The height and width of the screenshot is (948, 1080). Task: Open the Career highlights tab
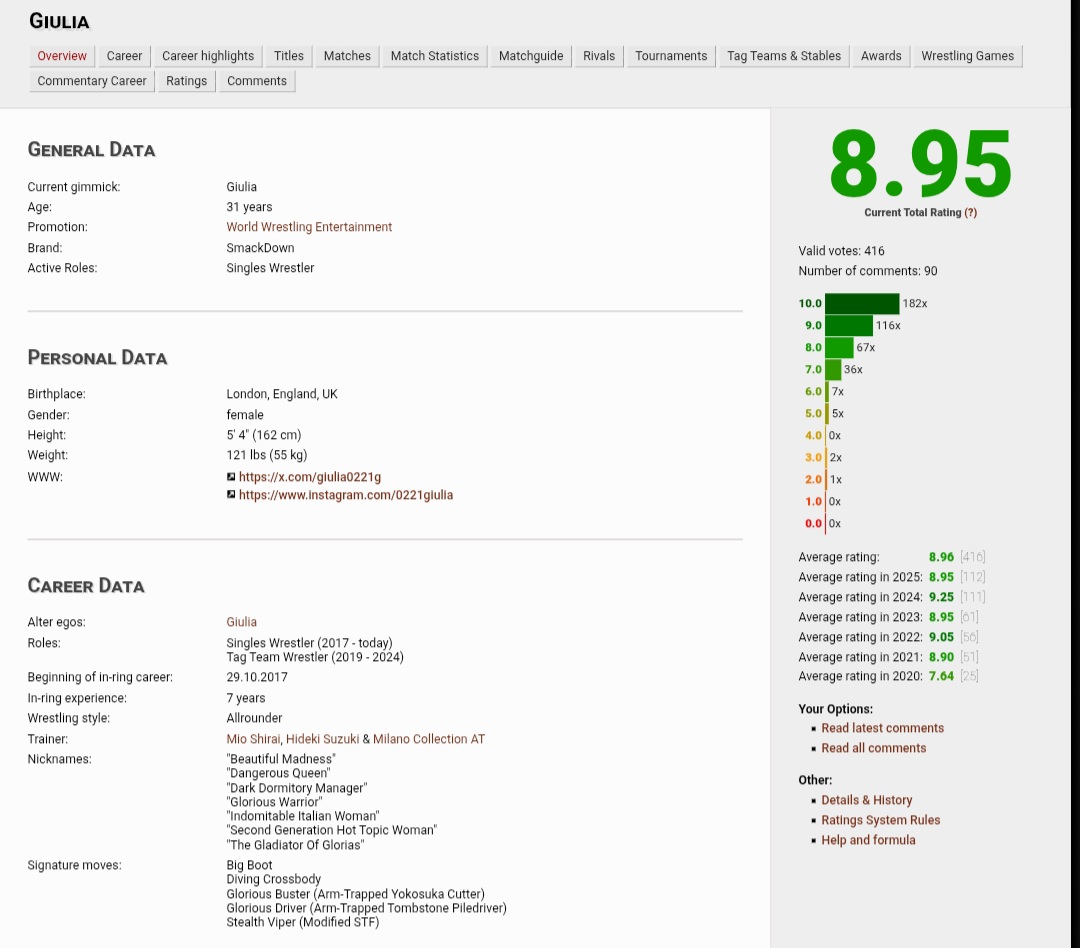(x=208, y=56)
